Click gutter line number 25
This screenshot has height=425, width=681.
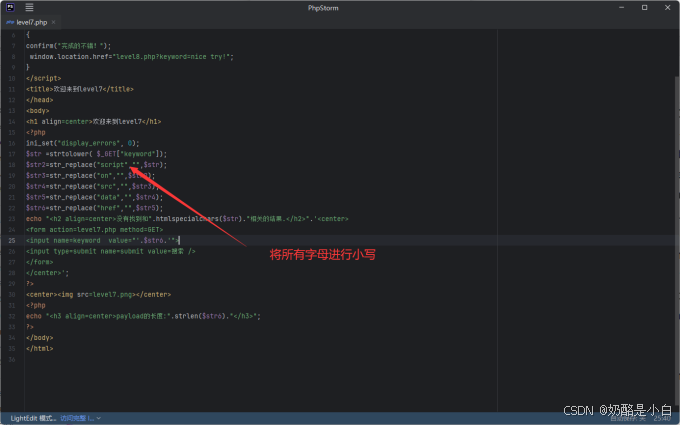pyautogui.click(x=12, y=241)
